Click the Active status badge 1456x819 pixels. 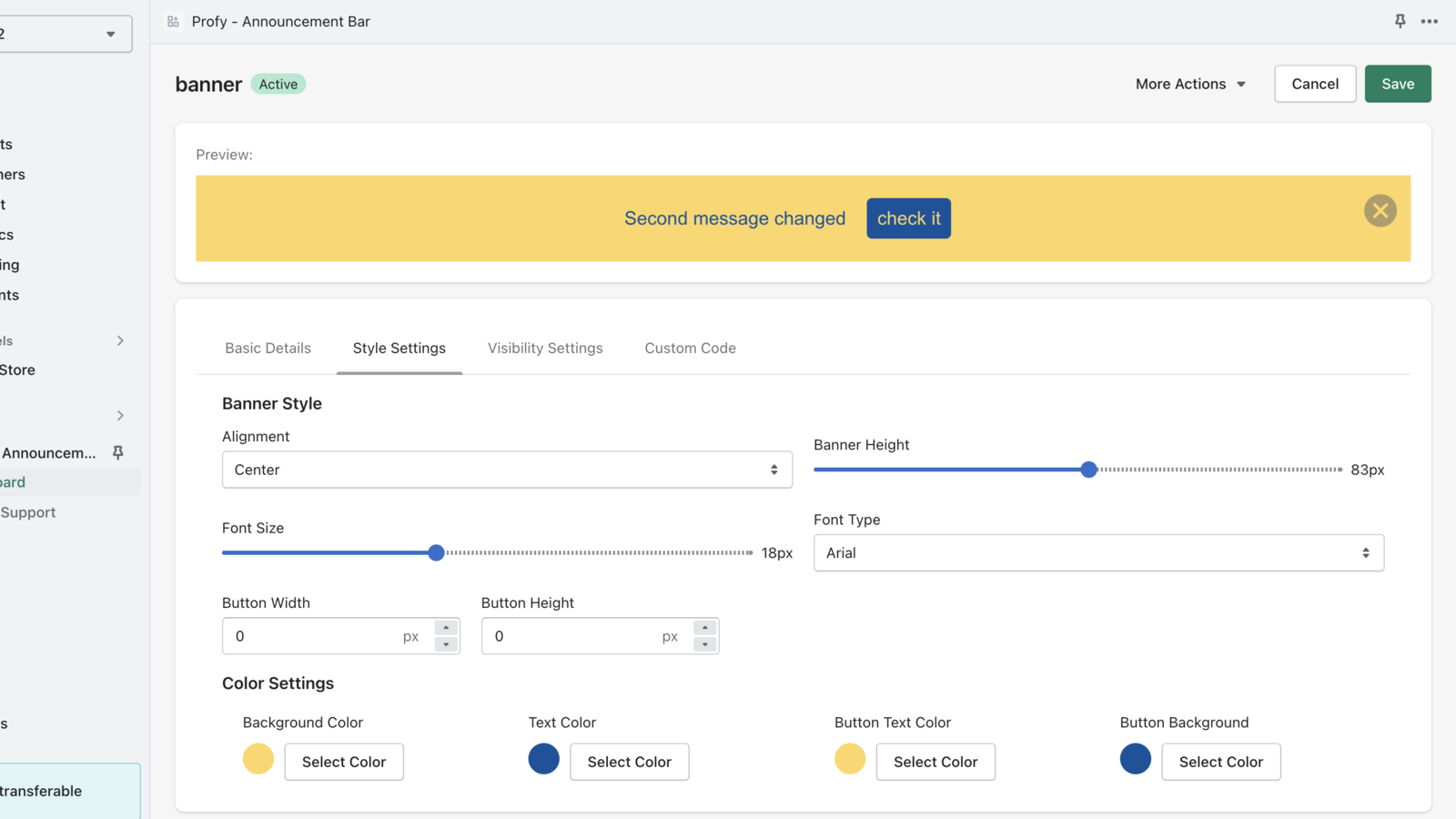coord(278,84)
